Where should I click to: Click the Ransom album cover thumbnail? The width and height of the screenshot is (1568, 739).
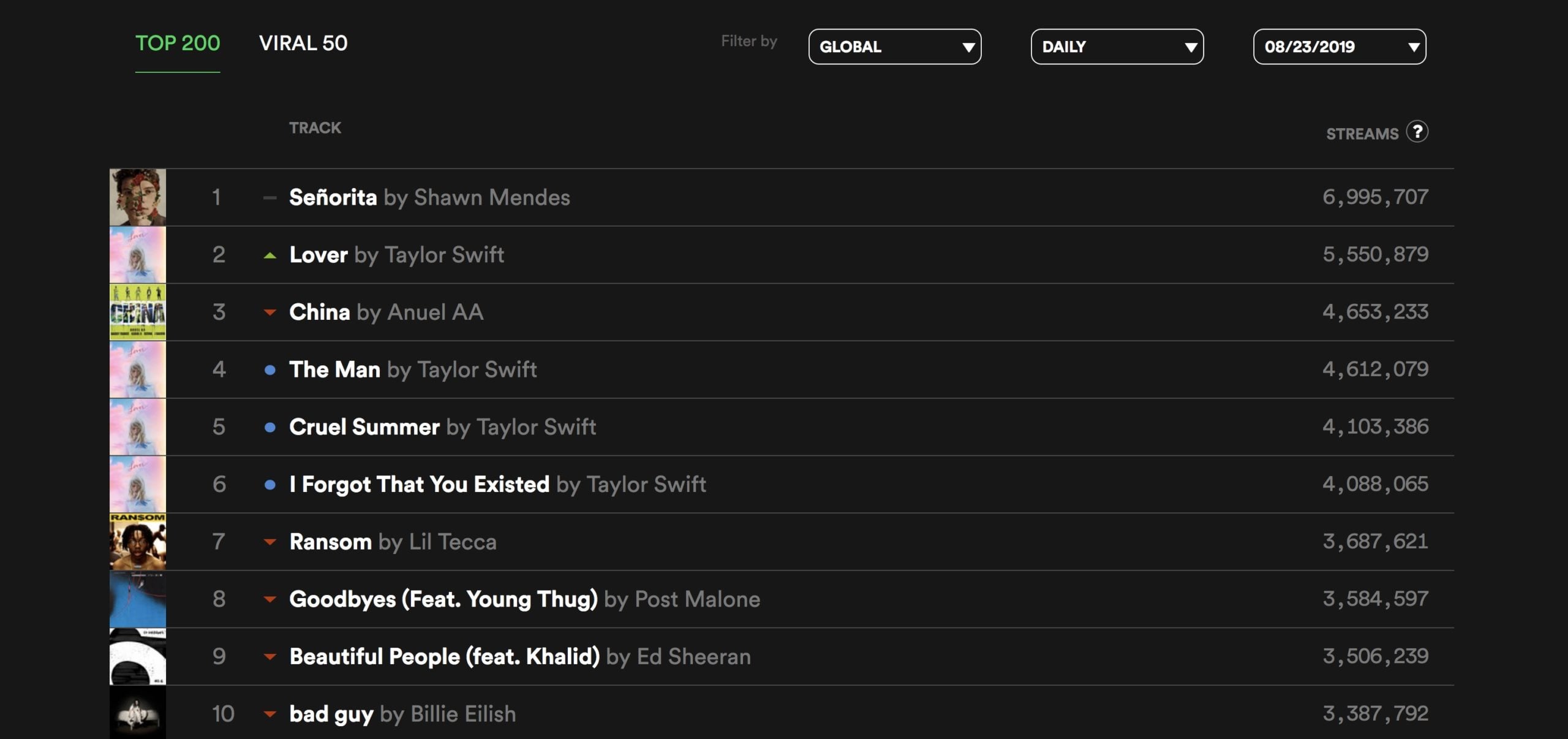(x=138, y=542)
